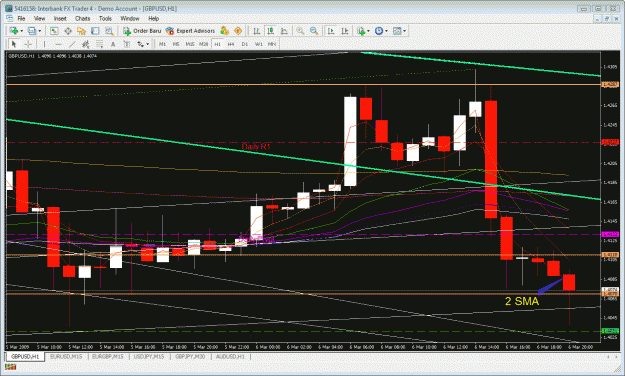Expand the Indicators dropdown arrow

pyautogui.click(x=368, y=31)
